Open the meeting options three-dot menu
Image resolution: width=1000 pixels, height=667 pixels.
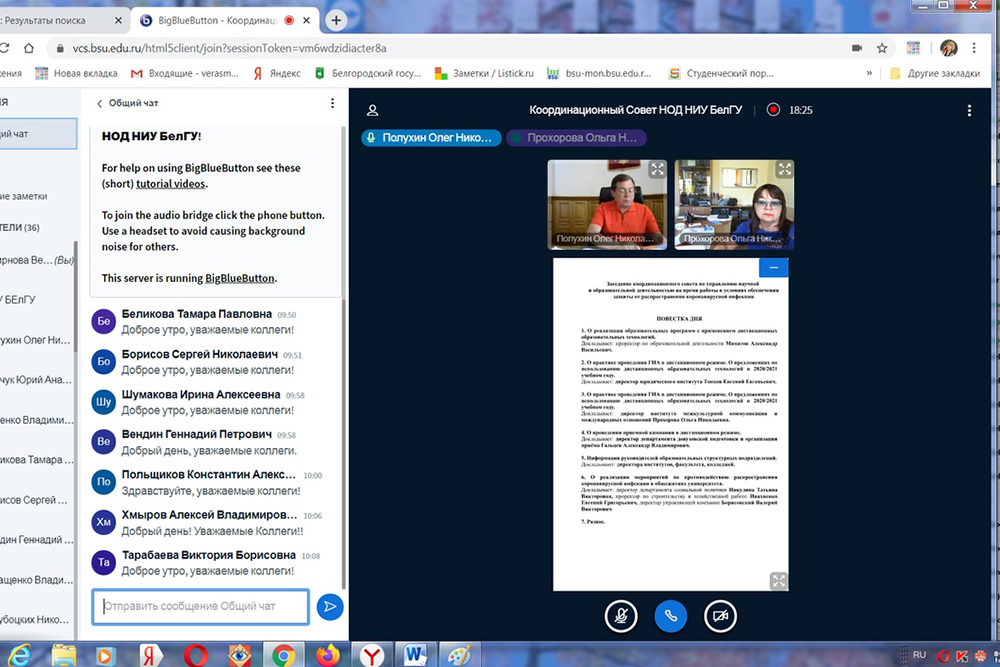tap(968, 110)
